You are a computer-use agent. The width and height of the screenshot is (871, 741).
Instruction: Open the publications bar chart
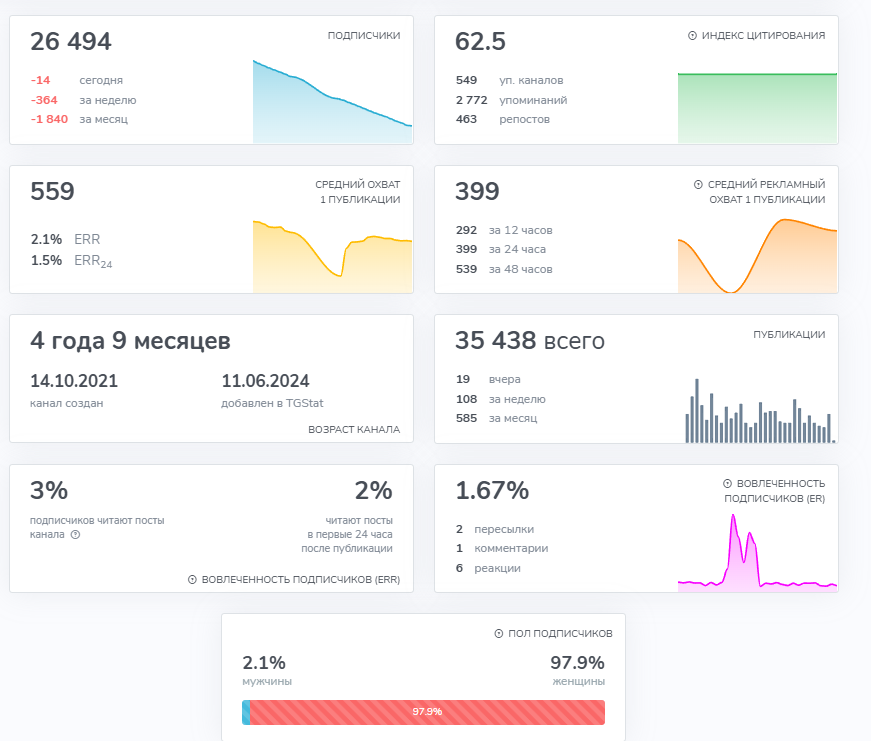[x=760, y=410]
